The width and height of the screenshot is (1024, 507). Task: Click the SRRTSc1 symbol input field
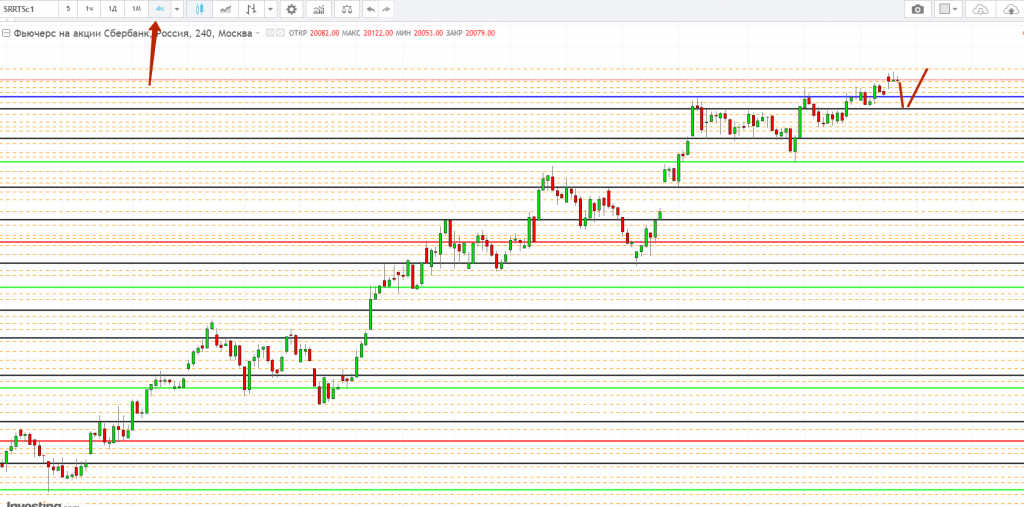pos(27,9)
